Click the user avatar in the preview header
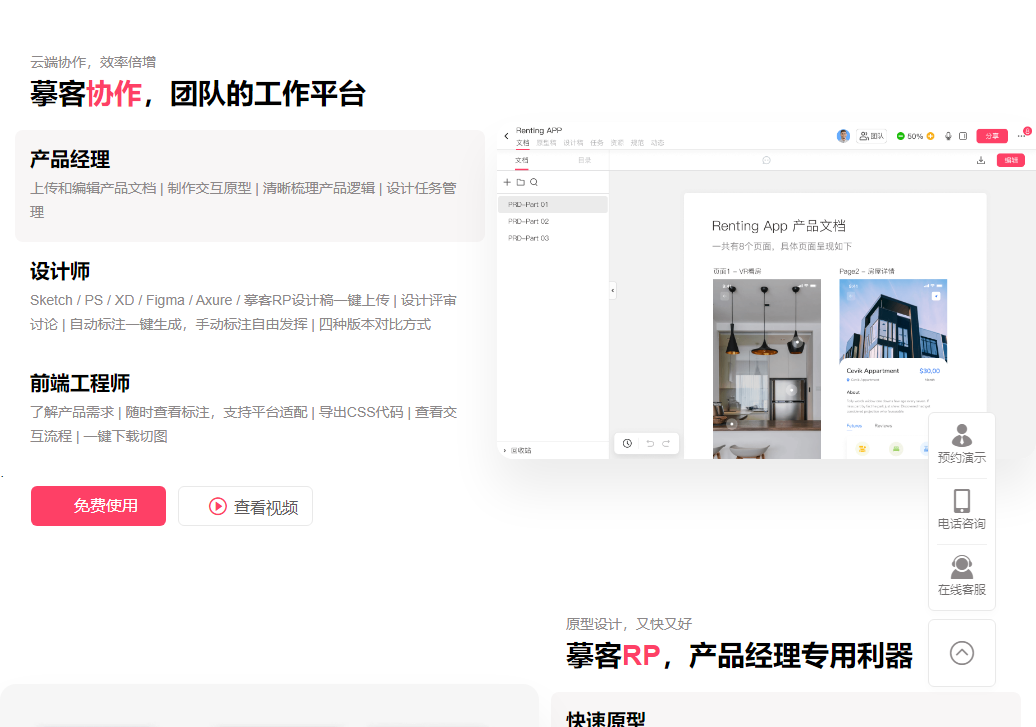The width and height of the screenshot is (1036, 727). point(843,136)
